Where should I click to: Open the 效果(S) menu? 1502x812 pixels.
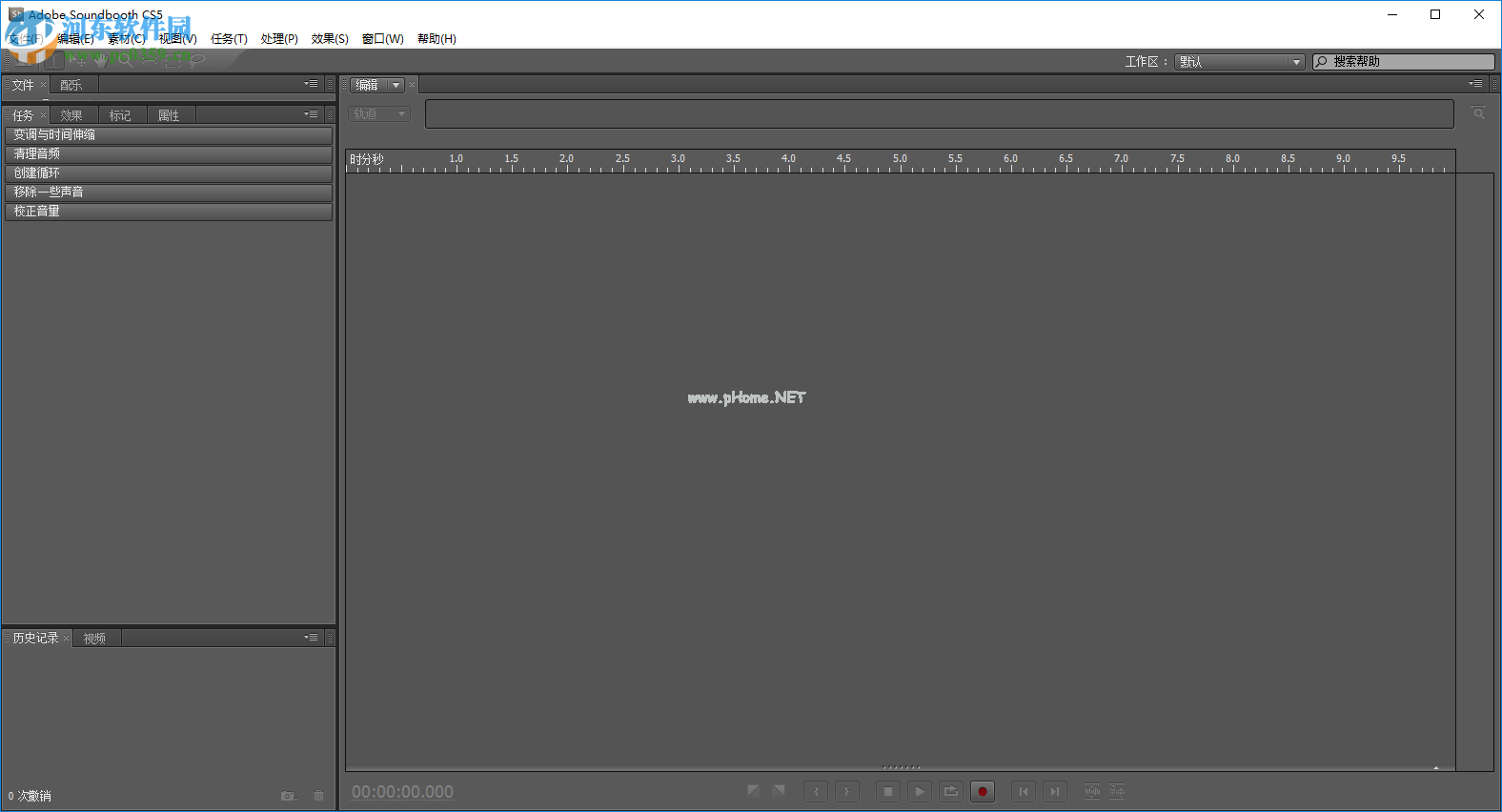(x=330, y=39)
